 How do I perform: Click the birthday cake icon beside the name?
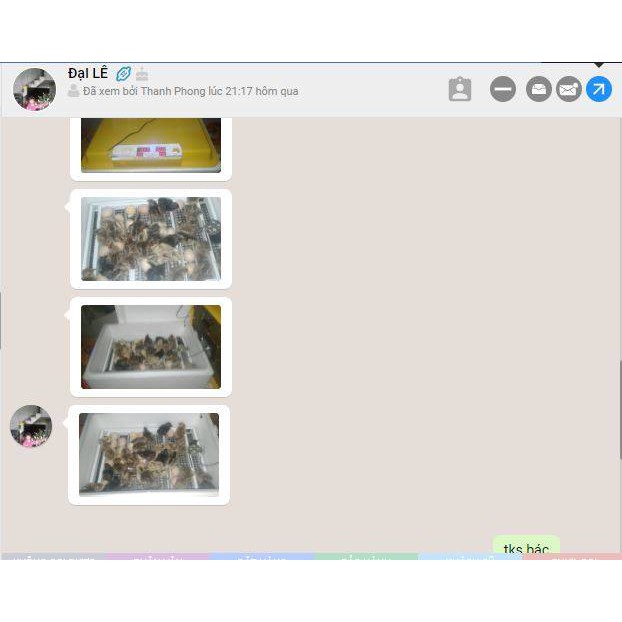tap(142, 73)
